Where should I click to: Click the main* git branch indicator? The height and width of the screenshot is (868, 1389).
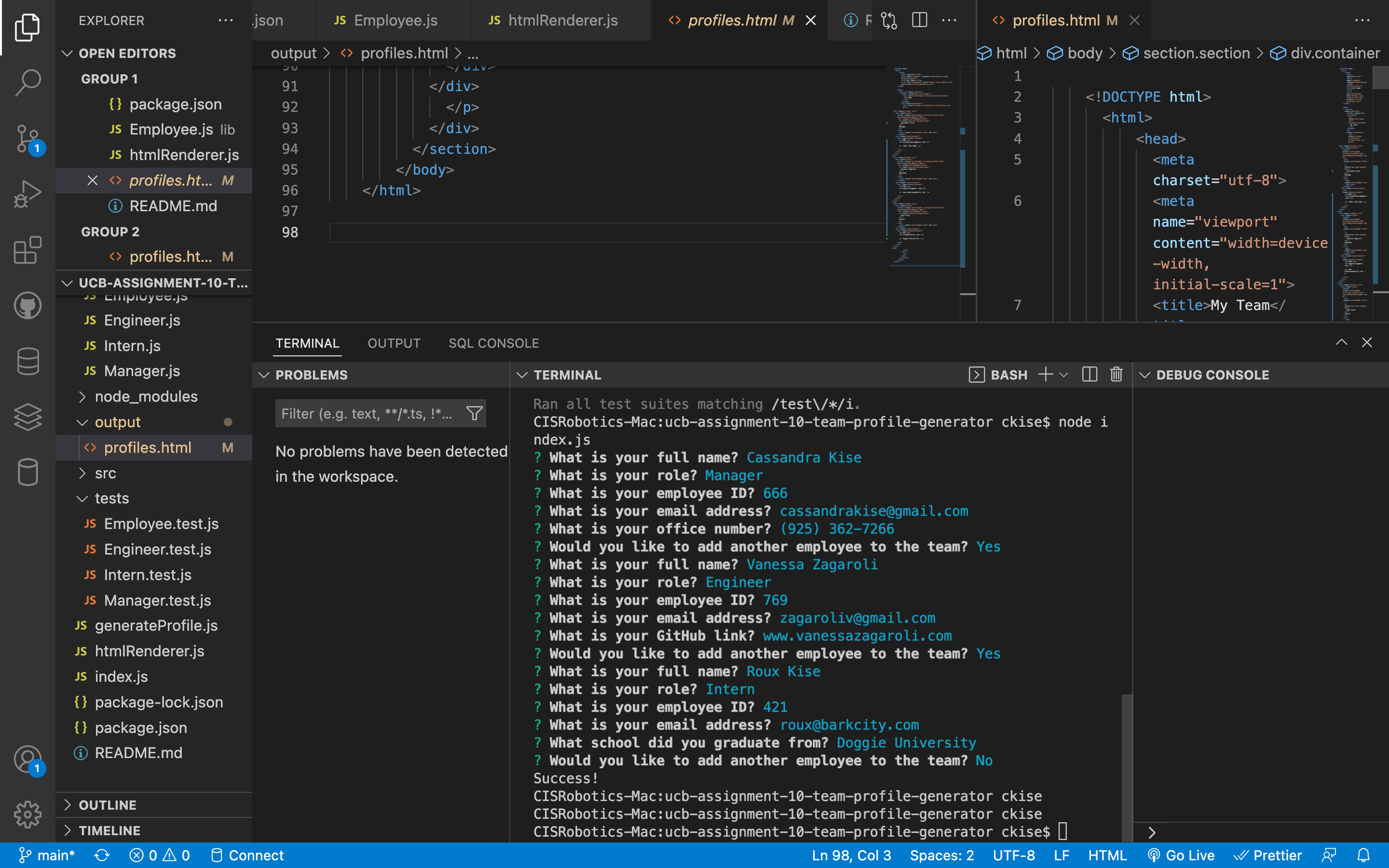click(46, 855)
